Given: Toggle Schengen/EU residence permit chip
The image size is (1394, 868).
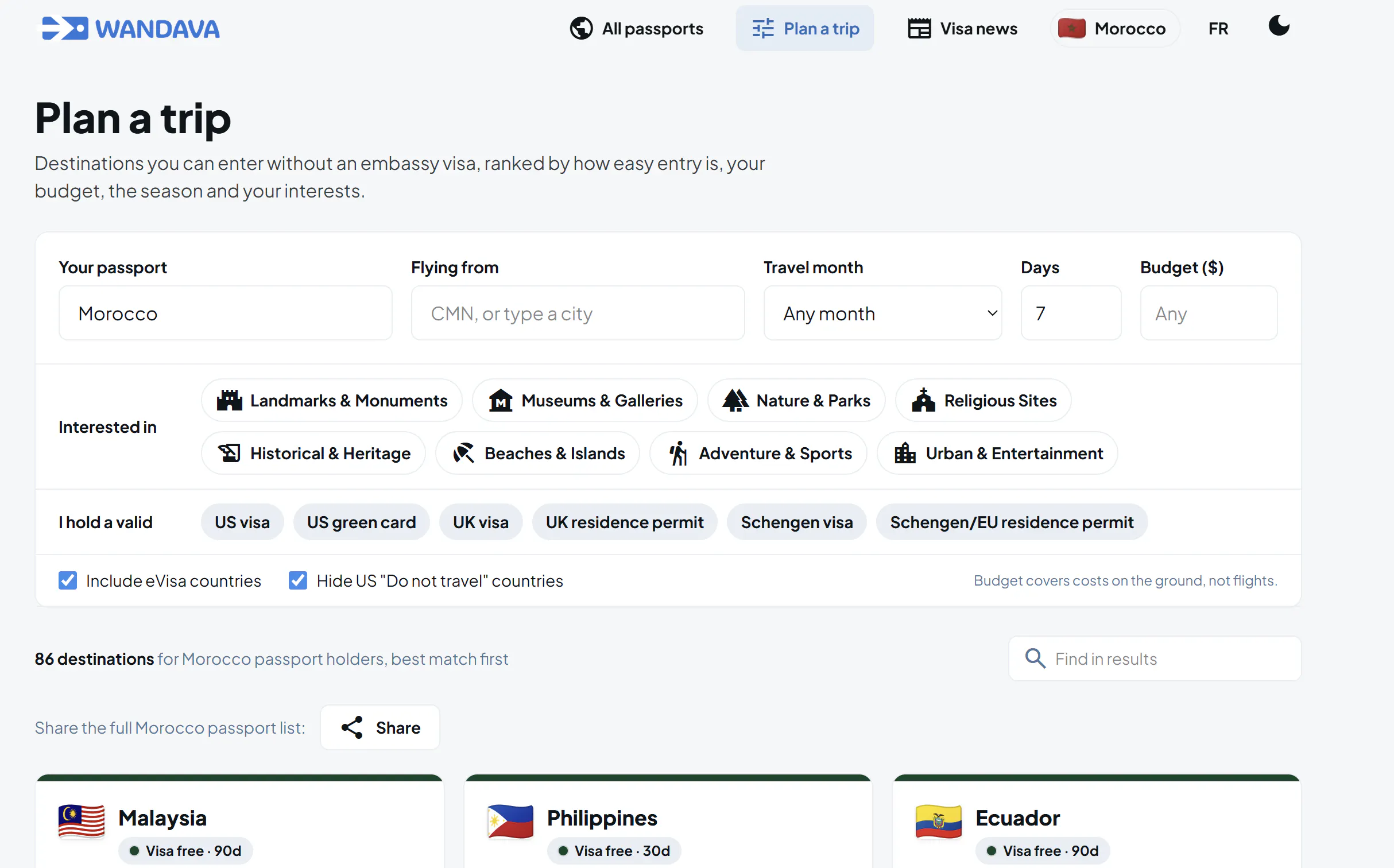Looking at the screenshot, I should (1012, 522).
